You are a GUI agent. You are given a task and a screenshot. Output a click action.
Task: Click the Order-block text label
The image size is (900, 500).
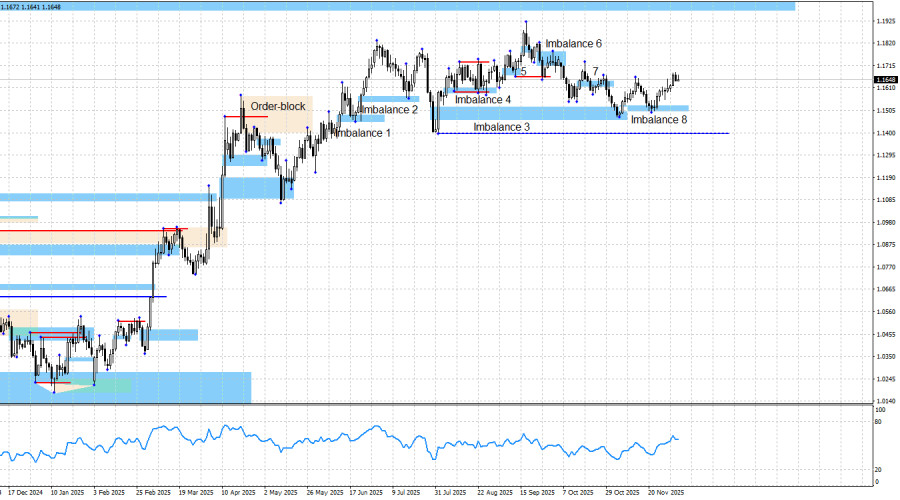(278, 107)
